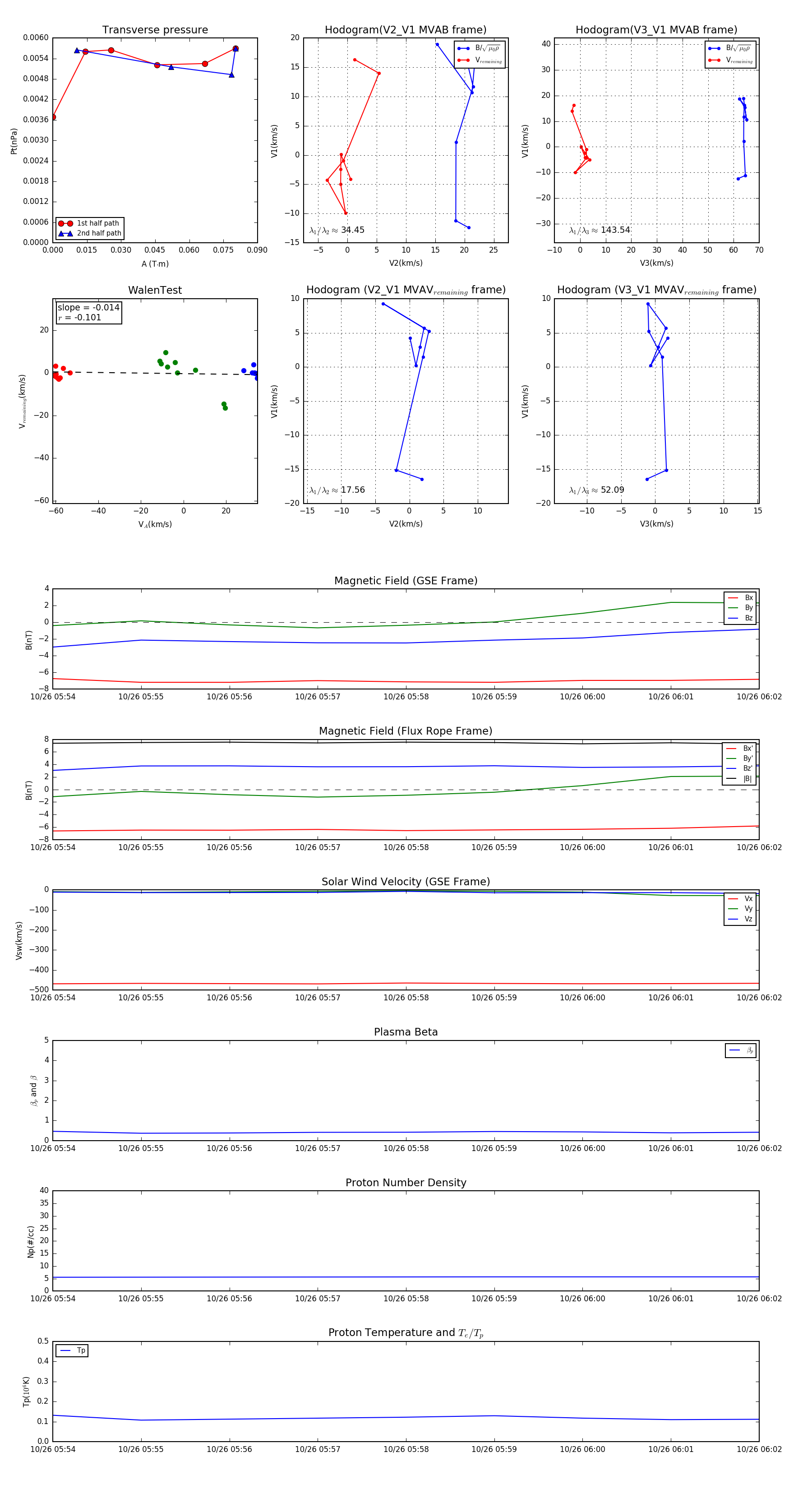Click the "Plasma Beta" plot title
Image resolution: width=812 pixels, height=1489 pixels.
(406, 1032)
